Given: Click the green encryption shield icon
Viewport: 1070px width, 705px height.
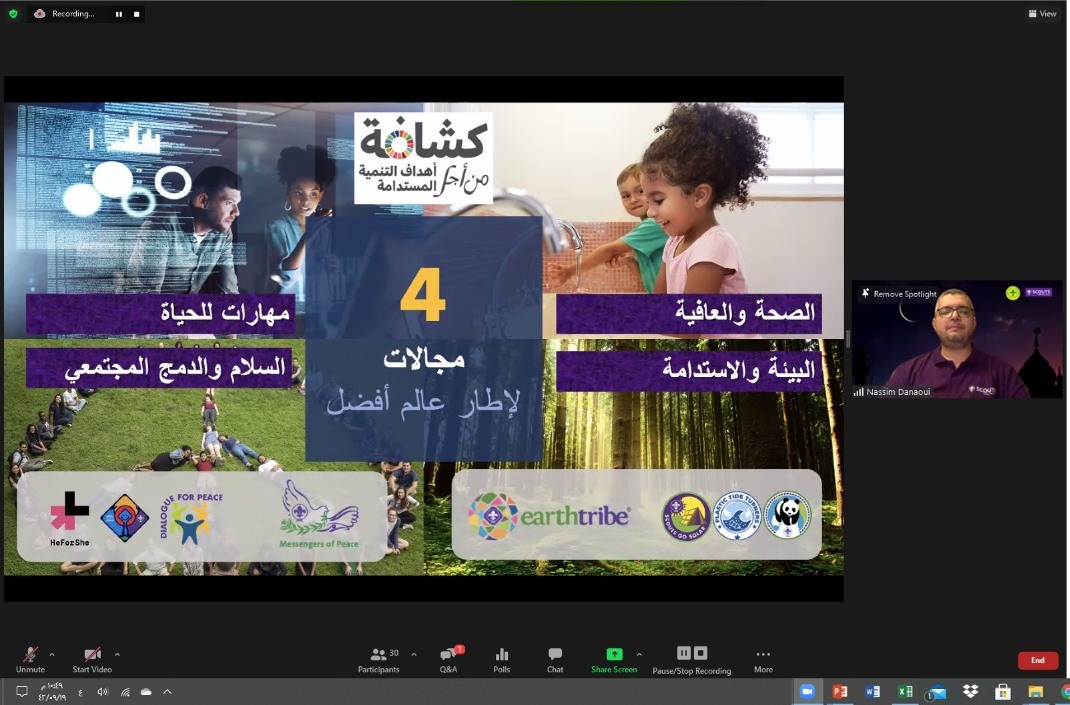Looking at the screenshot, I should pos(13,14).
